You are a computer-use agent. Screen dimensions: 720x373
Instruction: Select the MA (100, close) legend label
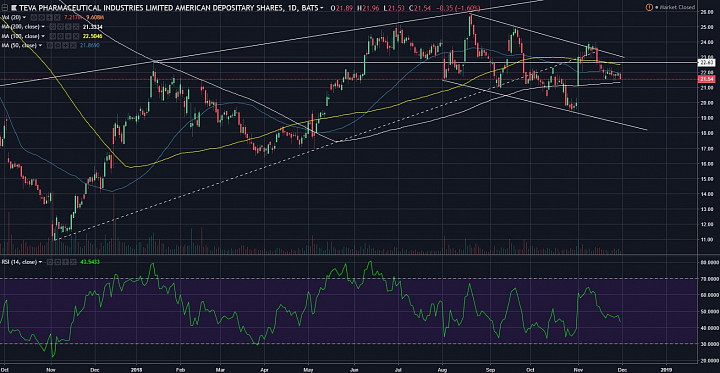(21, 36)
